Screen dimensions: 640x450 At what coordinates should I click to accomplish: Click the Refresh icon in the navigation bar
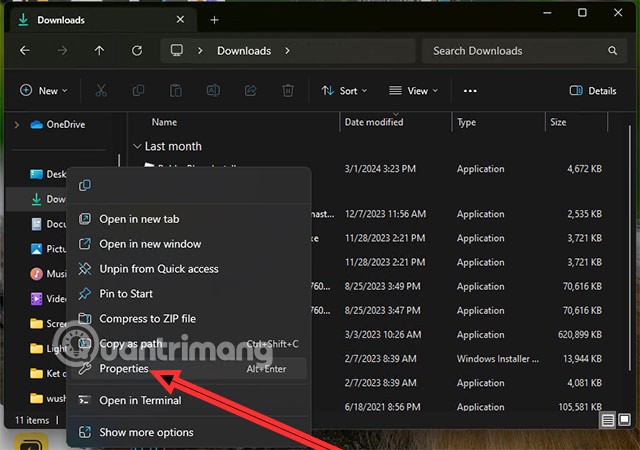[136, 51]
